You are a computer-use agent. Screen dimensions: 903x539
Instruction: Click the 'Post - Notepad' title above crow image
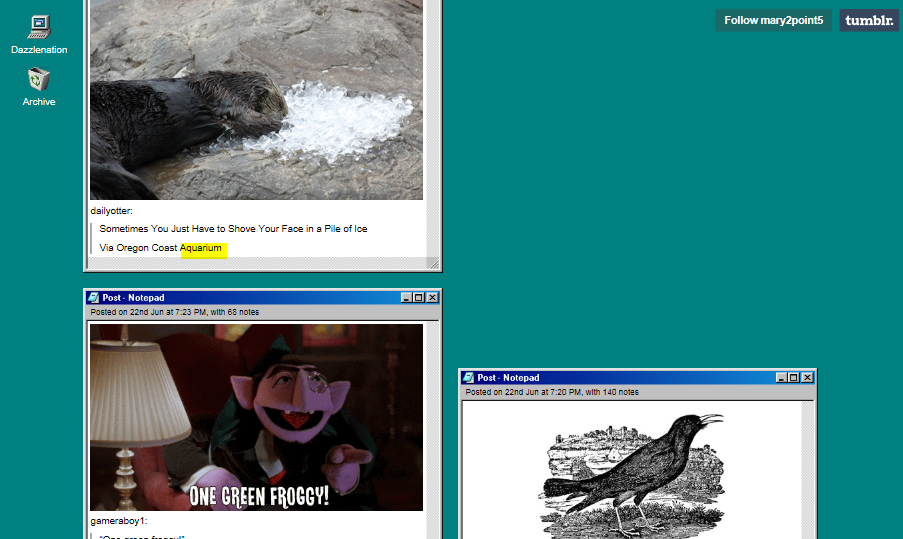pyautogui.click(x=509, y=378)
